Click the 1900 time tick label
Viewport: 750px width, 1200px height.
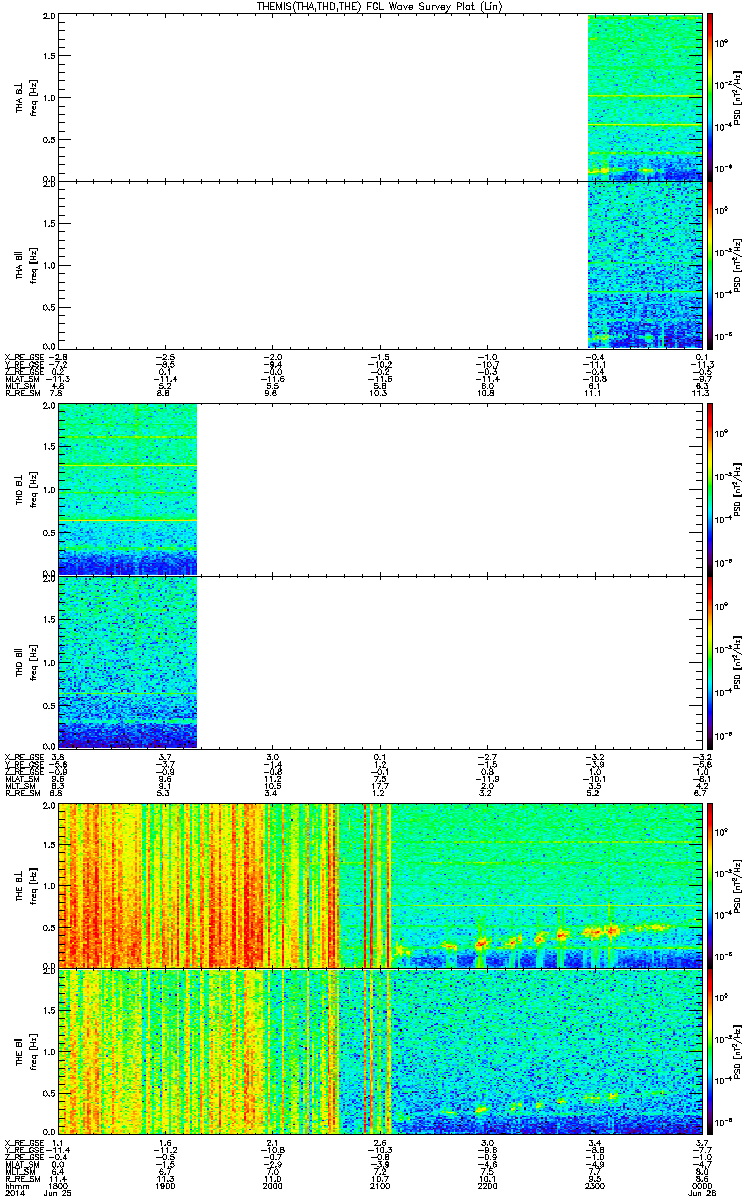pyautogui.click(x=167, y=1186)
